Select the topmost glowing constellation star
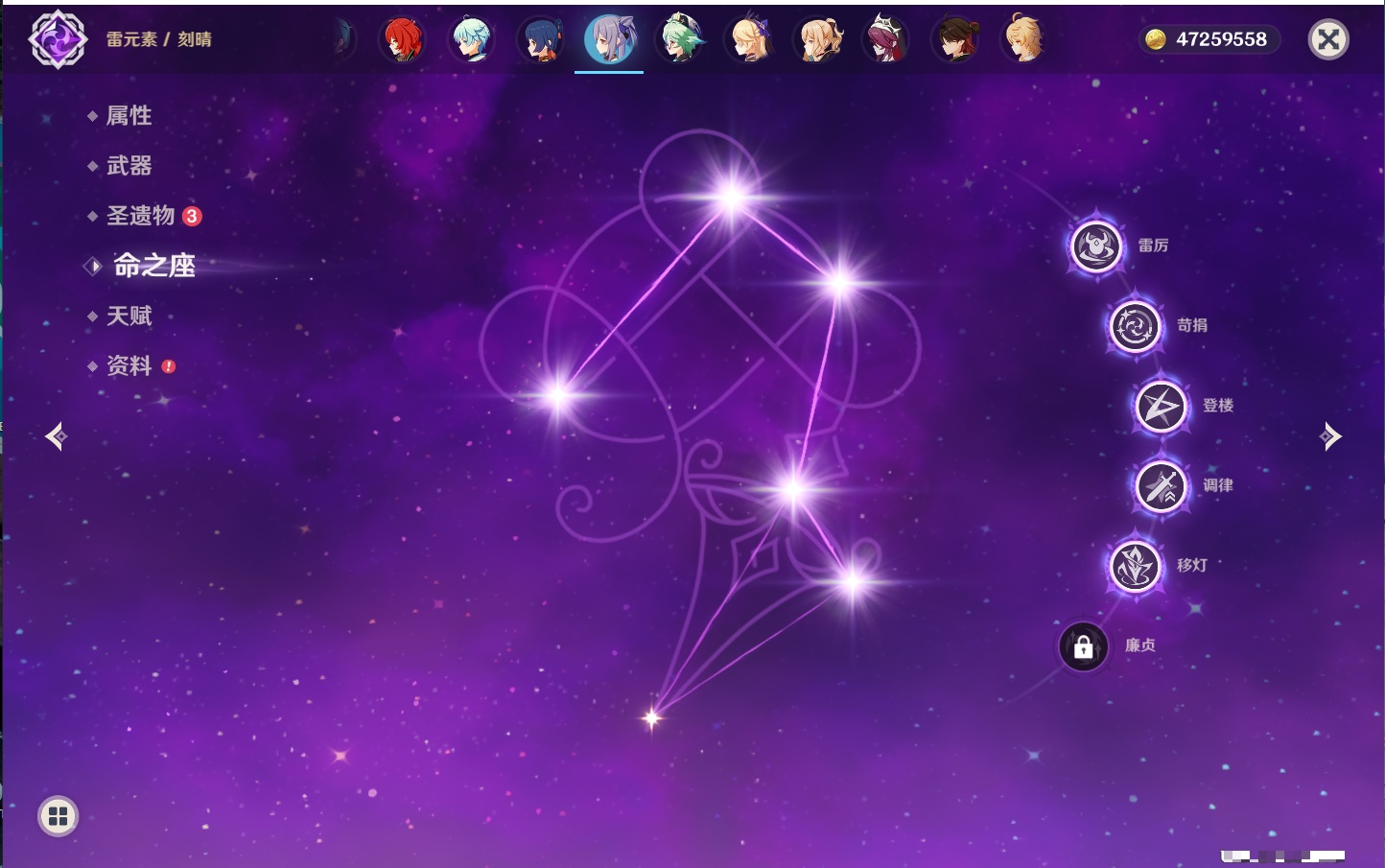This screenshot has width=1385, height=868. (732, 198)
